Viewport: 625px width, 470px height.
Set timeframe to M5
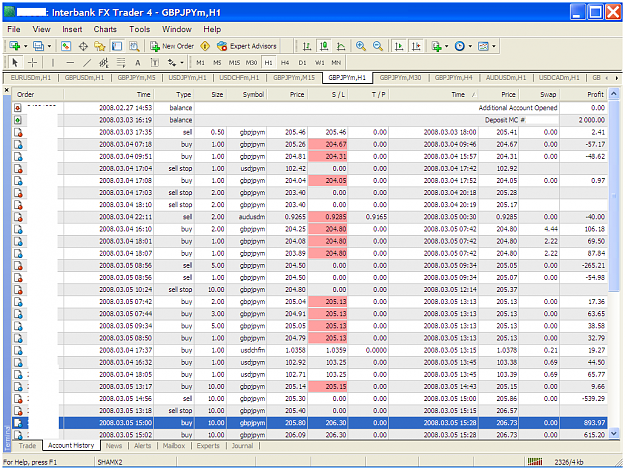click(217, 63)
